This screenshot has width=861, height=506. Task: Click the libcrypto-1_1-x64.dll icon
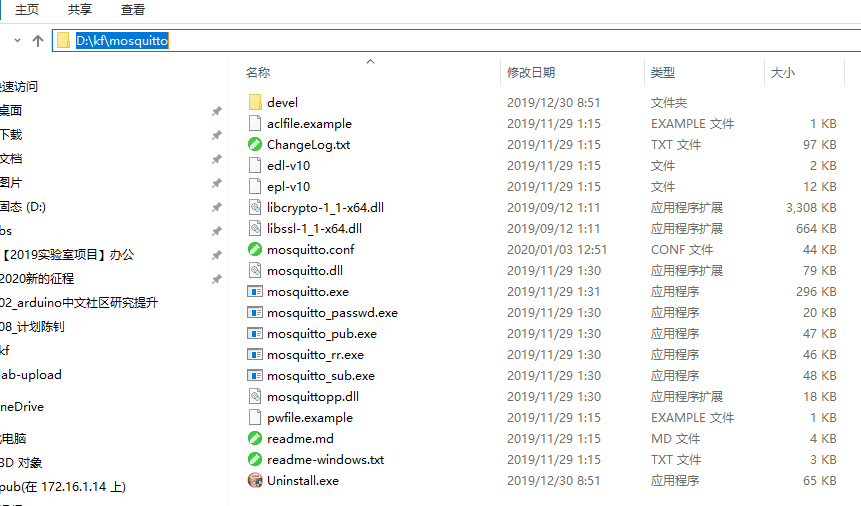255,208
